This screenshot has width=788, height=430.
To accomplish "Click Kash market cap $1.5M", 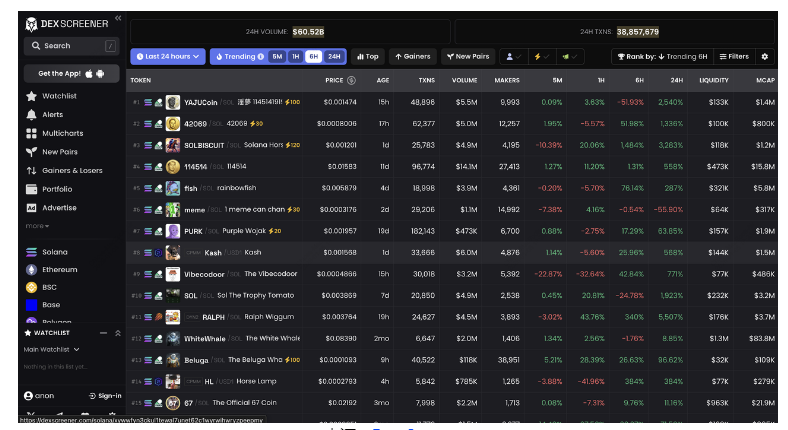I will tap(764, 253).
